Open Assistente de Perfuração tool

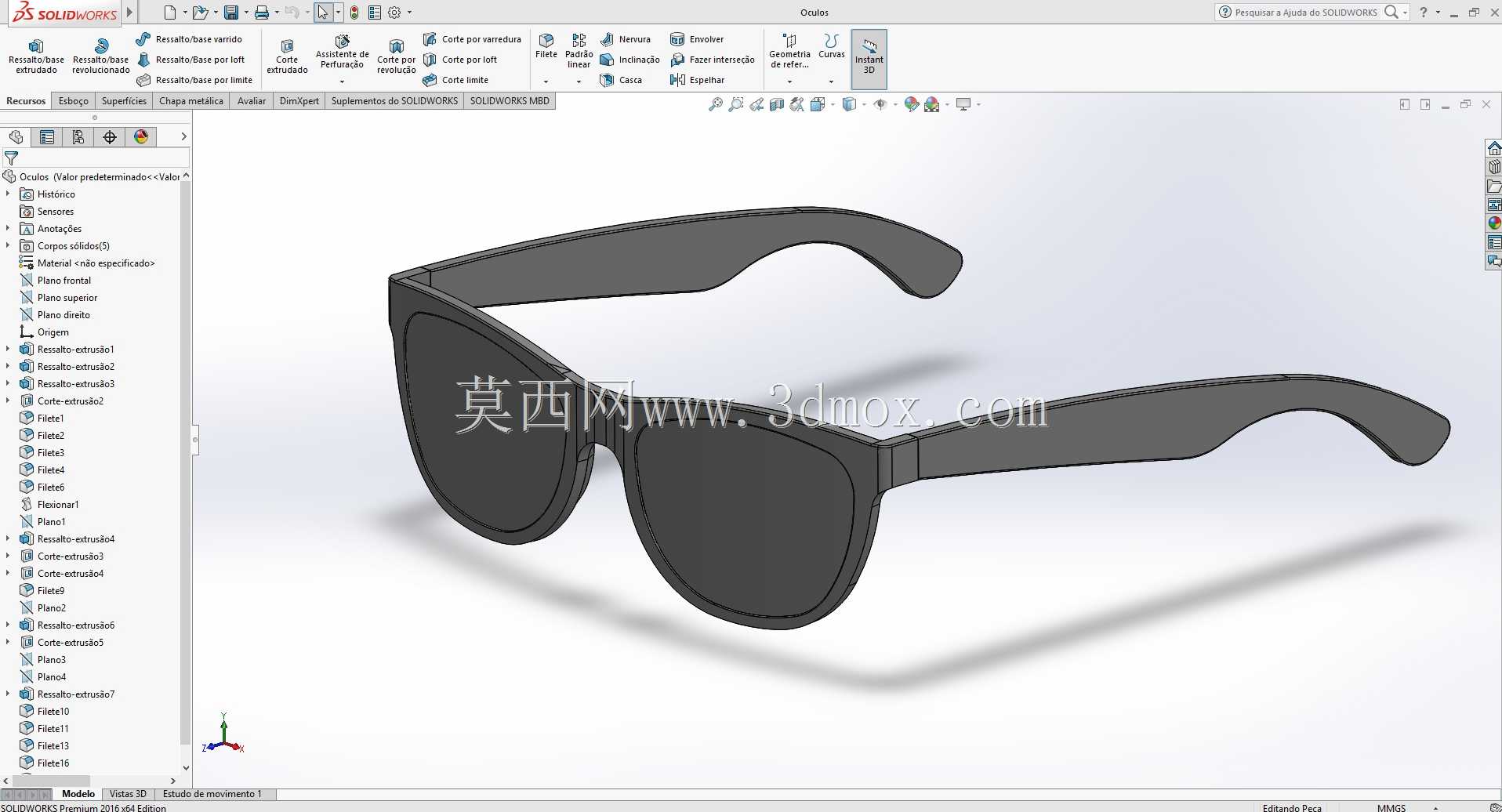tap(342, 52)
